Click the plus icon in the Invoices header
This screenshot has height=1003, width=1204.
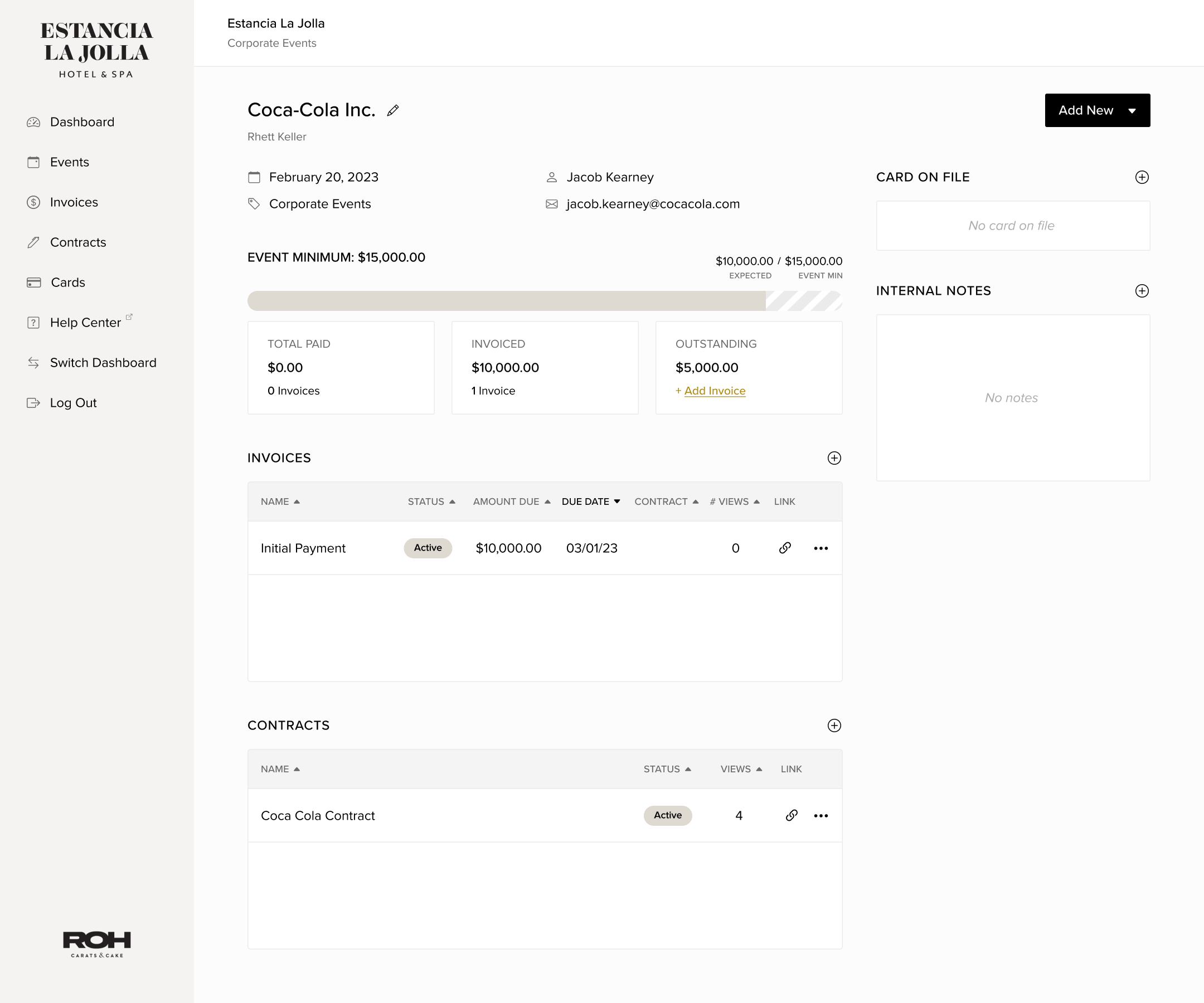[x=834, y=458]
